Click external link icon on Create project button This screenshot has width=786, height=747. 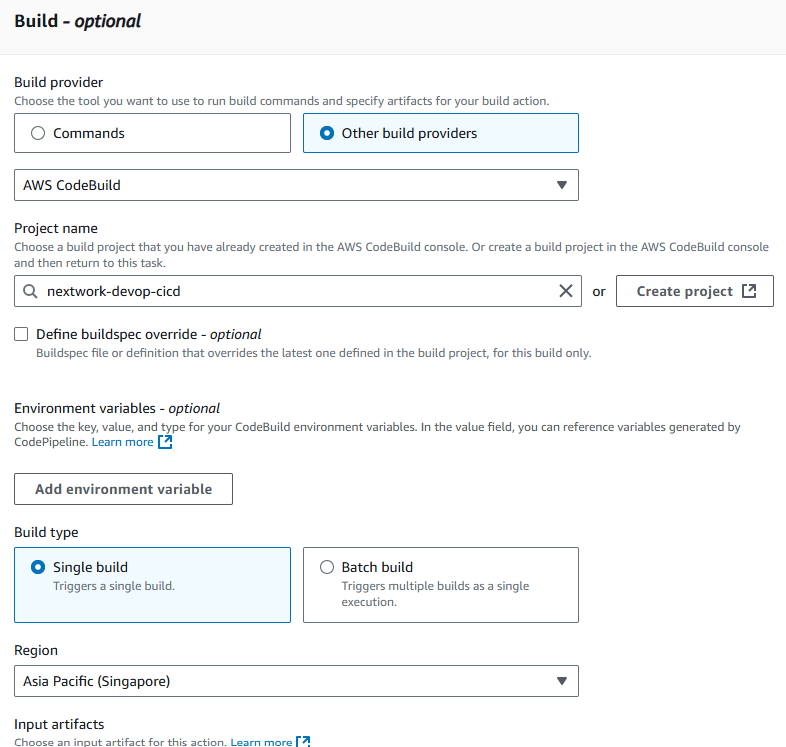(x=749, y=291)
